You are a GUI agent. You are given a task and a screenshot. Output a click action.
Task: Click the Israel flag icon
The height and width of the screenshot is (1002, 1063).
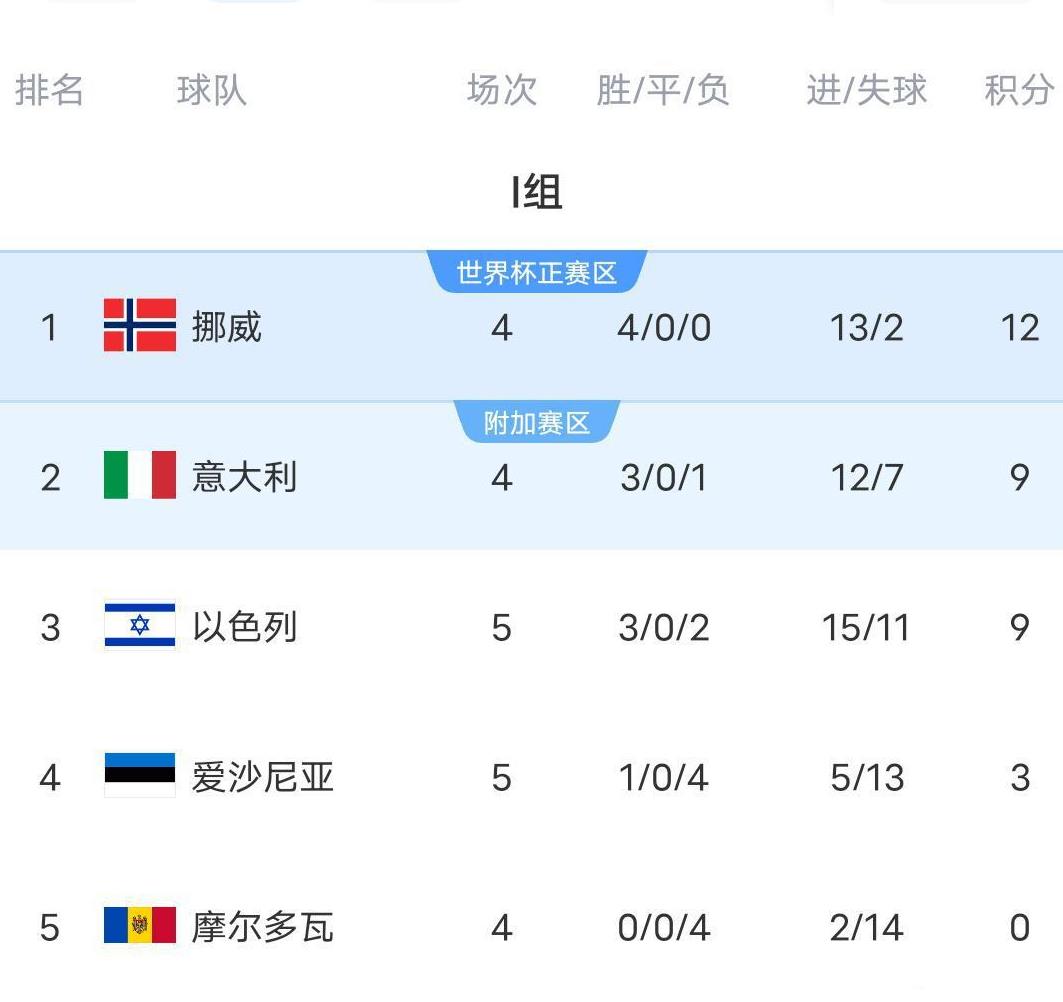[x=140, y=627]
